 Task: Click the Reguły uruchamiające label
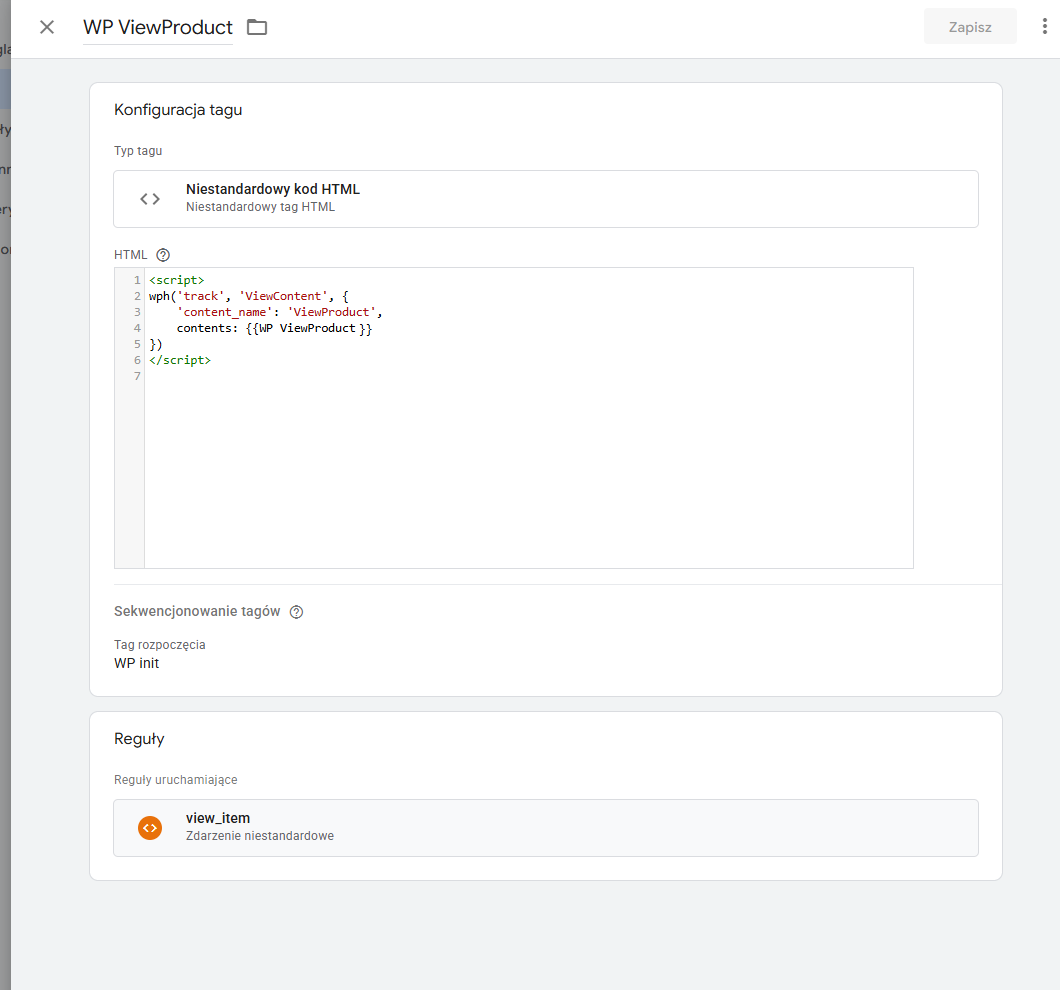pos(176,780)
